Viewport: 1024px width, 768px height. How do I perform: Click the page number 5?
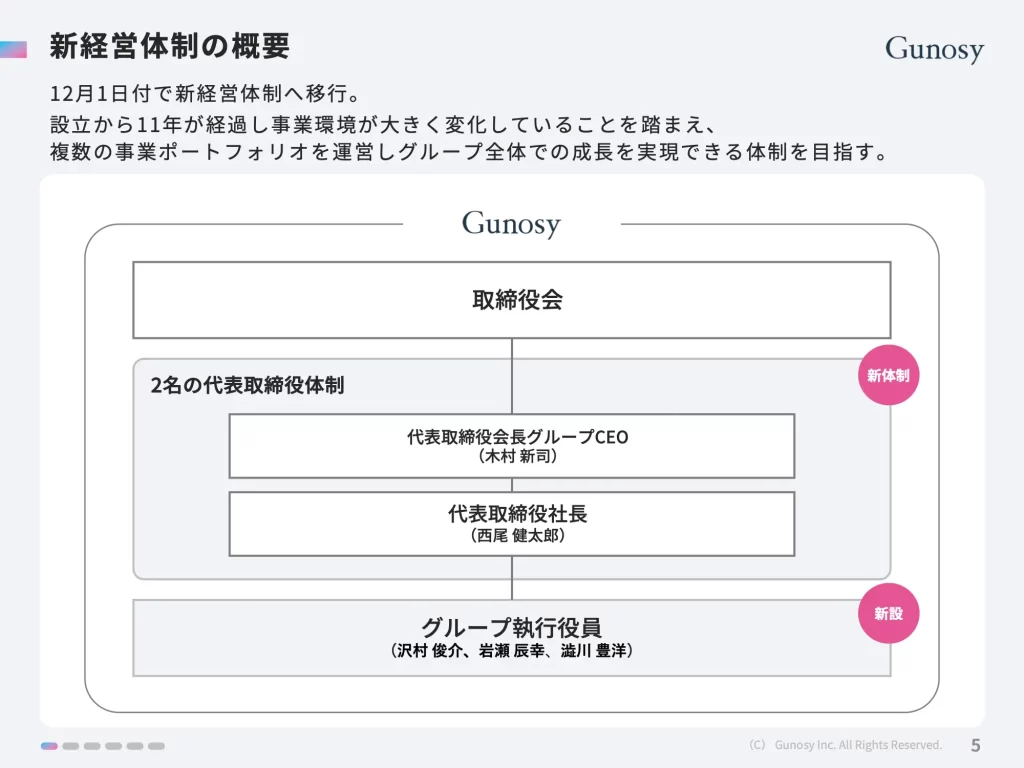pyautogui.click(x=975, y=745)
